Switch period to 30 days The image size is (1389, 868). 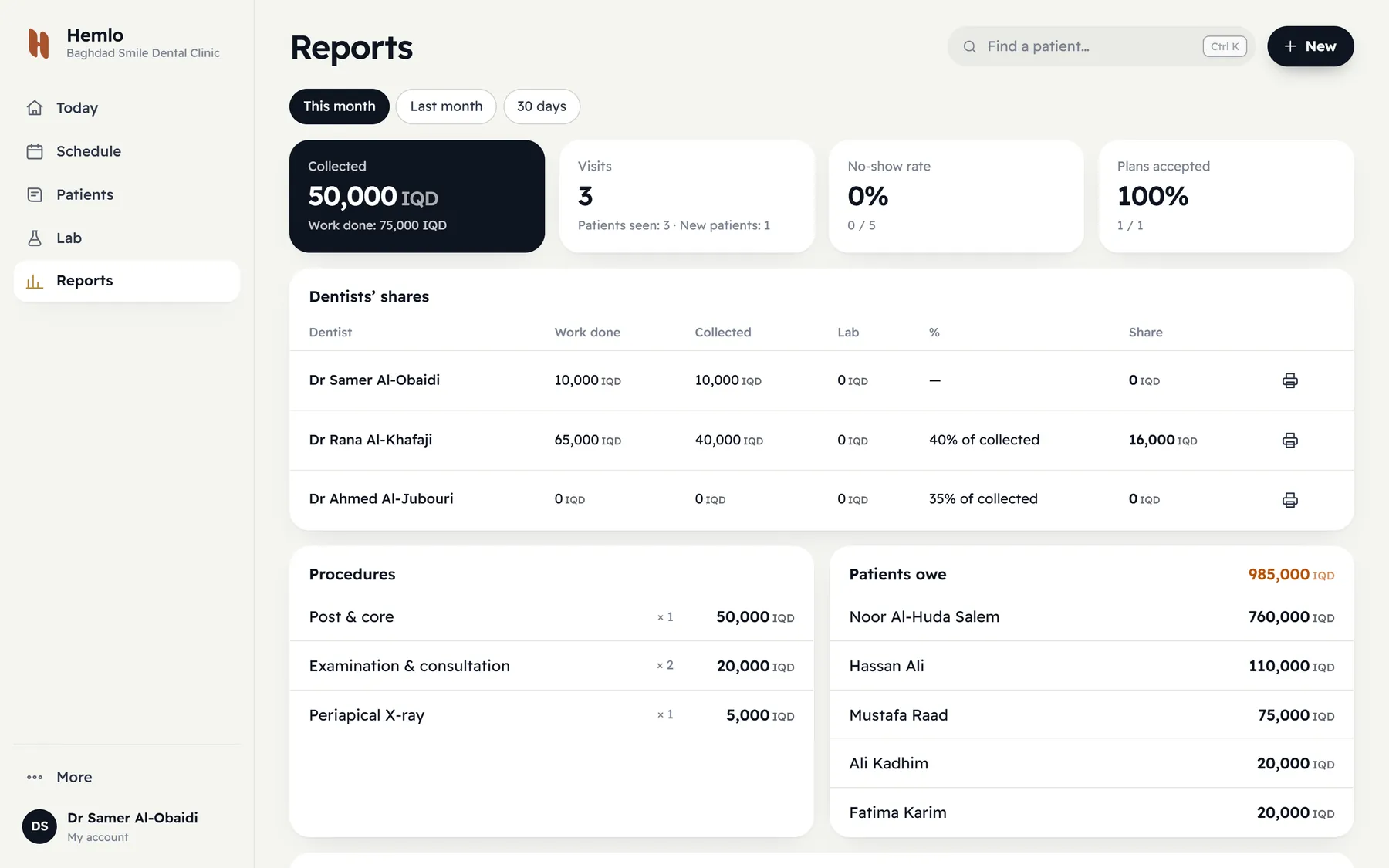(x=542, y=106)
